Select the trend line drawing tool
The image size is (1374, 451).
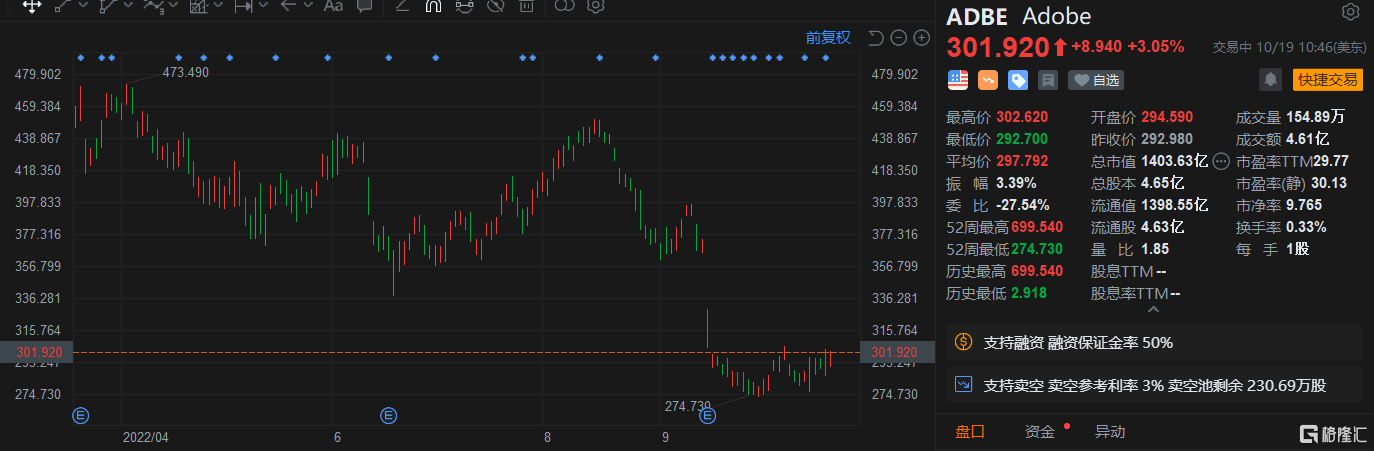coord(63,5)
